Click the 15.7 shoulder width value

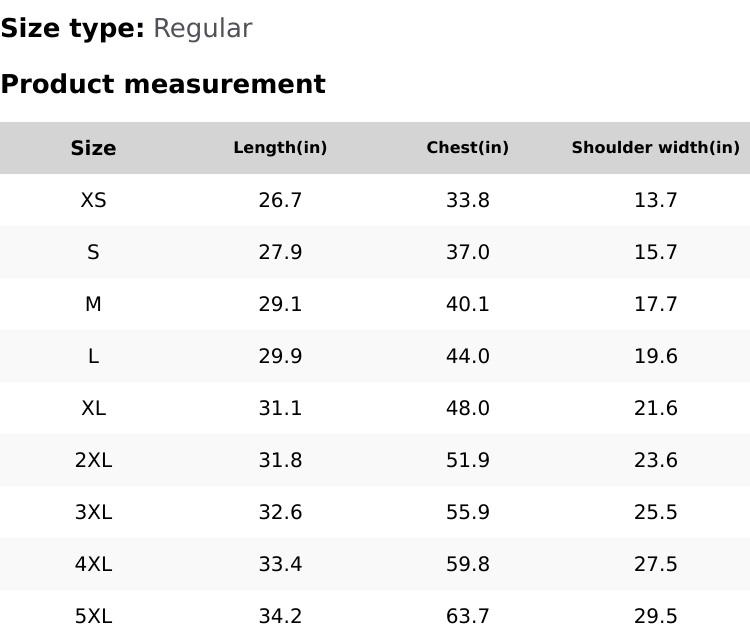pyautogui.click(x=655, y=252)
